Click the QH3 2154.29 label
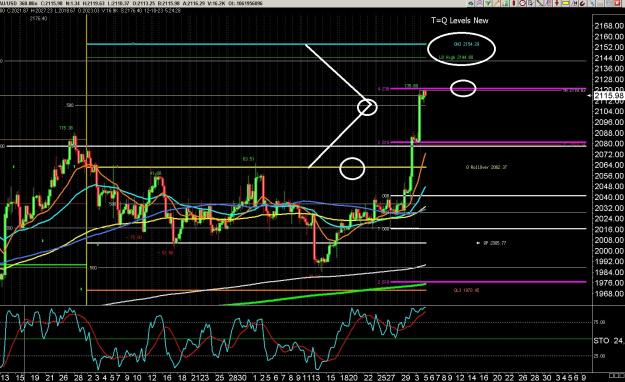 (x=466, y=44)
